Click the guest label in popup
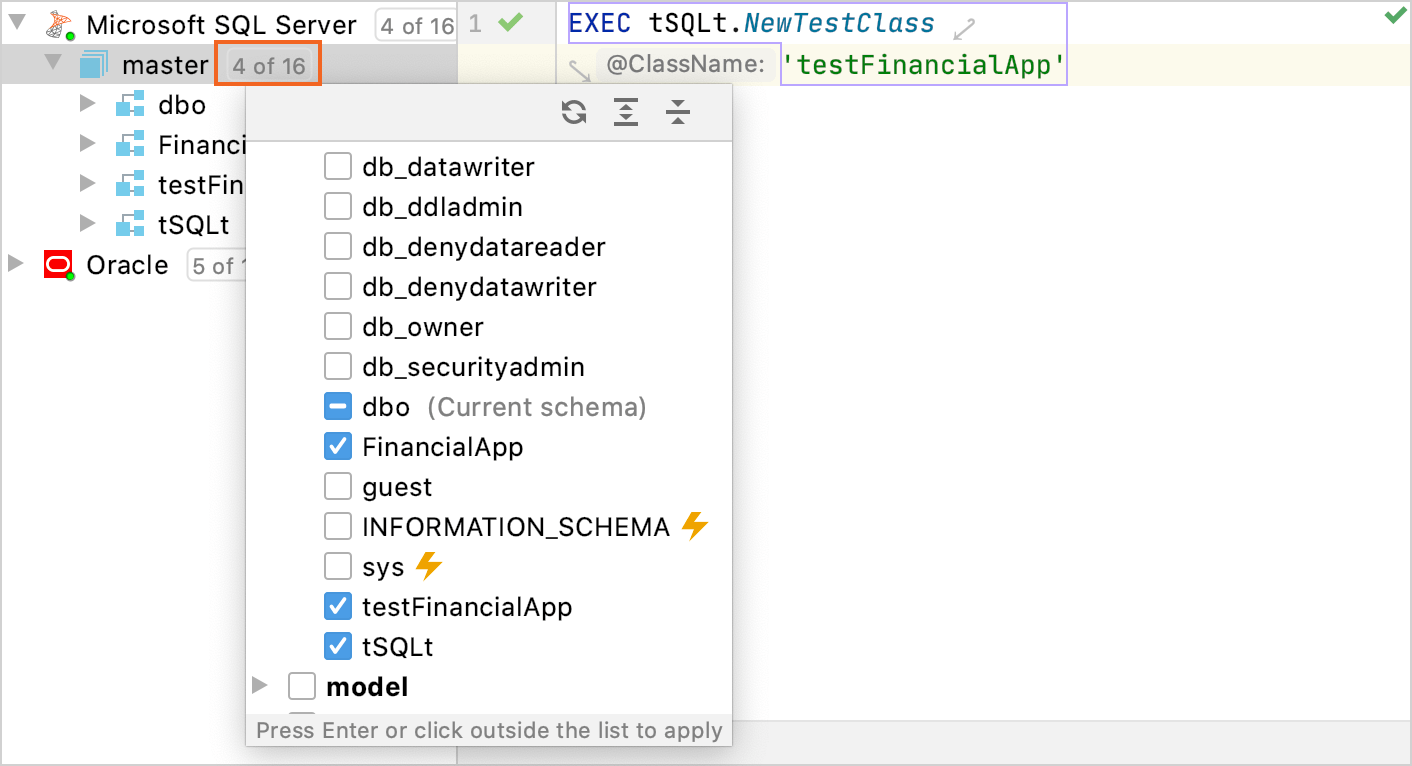Viewport: 1412px width, 766px height. (397, 487)
